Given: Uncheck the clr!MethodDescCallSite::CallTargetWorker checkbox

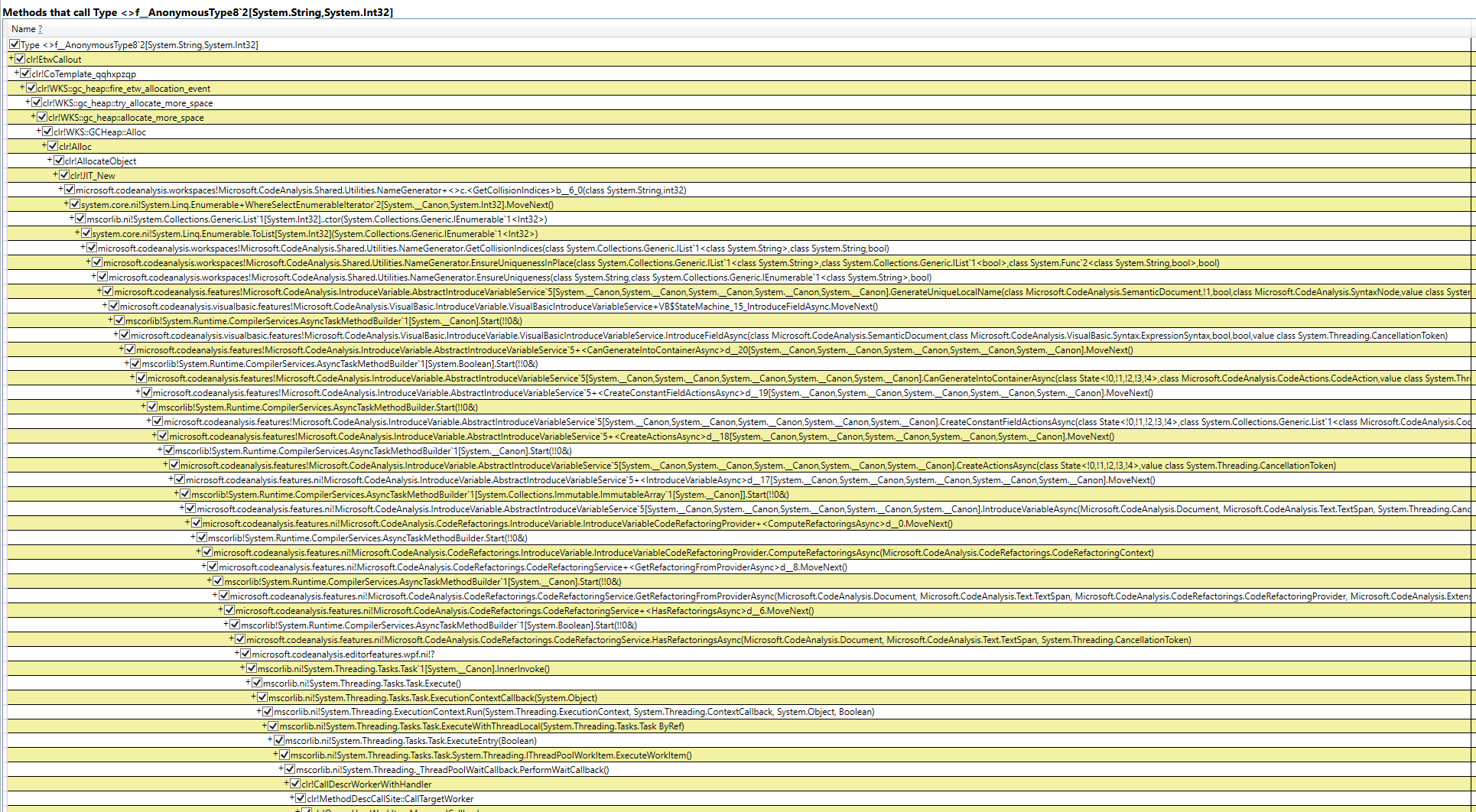Looking at the screenshot, I should pos(302,798).
